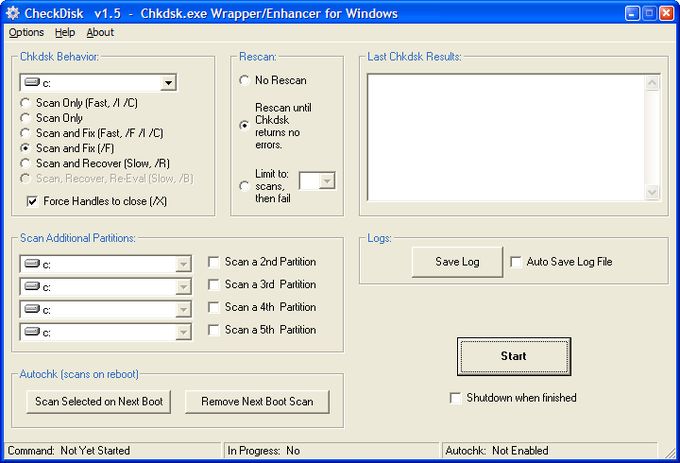Expand the Chkdsk Behavior drive dropdown
This screenshot has height=463, width=680.
pos(168,82)
